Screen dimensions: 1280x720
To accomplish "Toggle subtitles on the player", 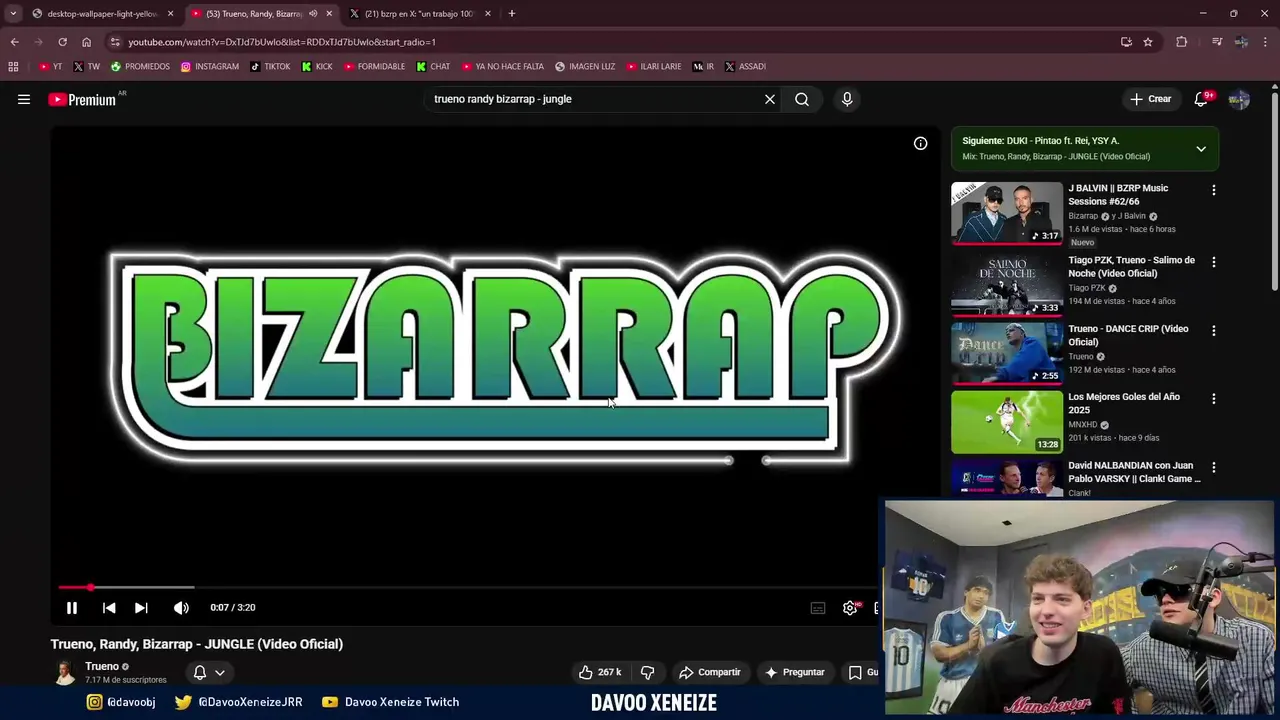I will 818,607.
